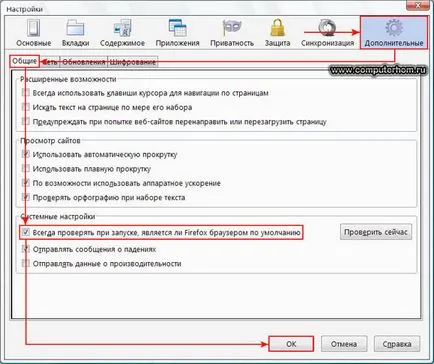
Task: Open the Защита lock panel
Action: [x=277, y=33]
